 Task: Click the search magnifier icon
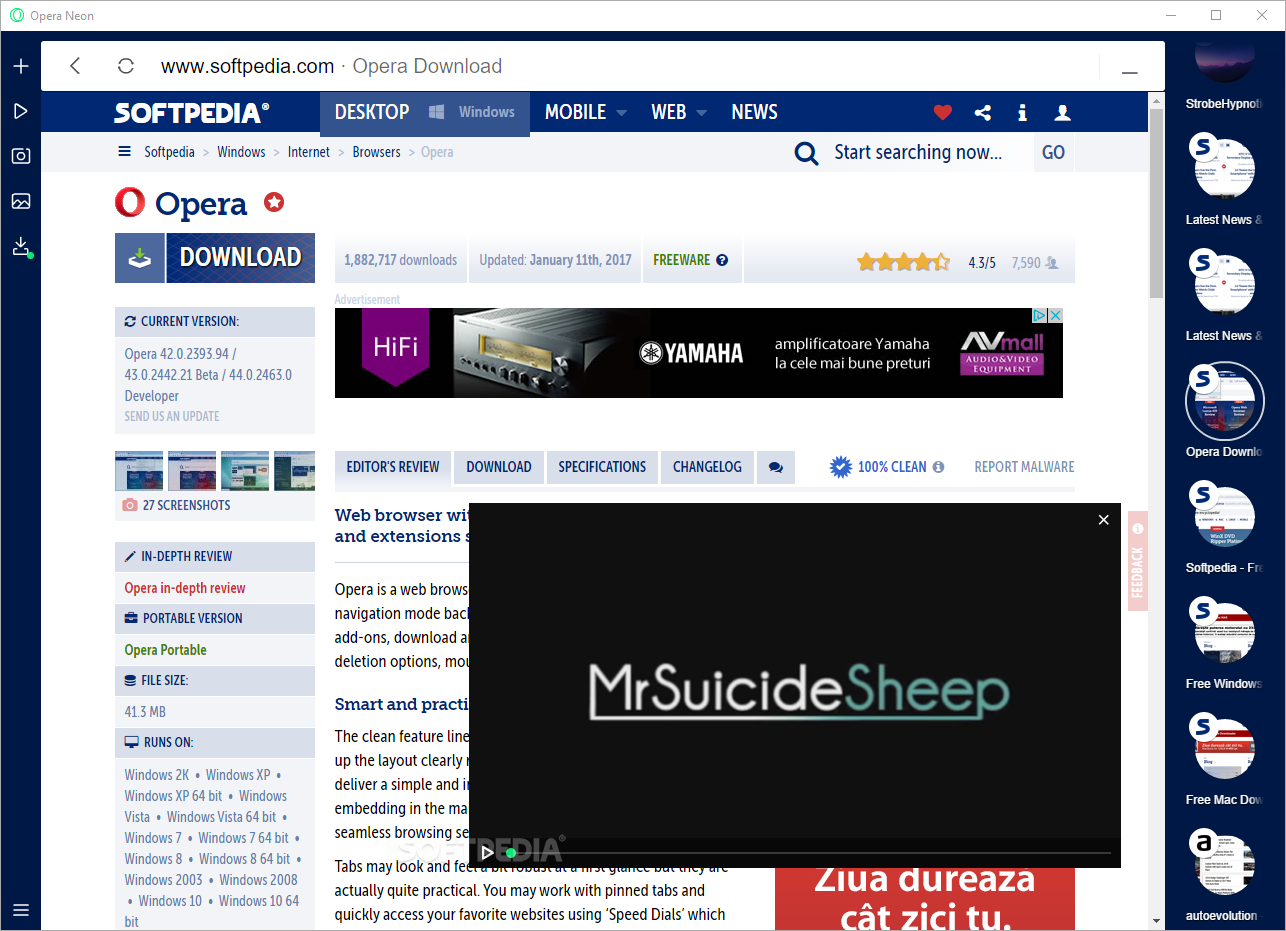(x=806, y=153)
